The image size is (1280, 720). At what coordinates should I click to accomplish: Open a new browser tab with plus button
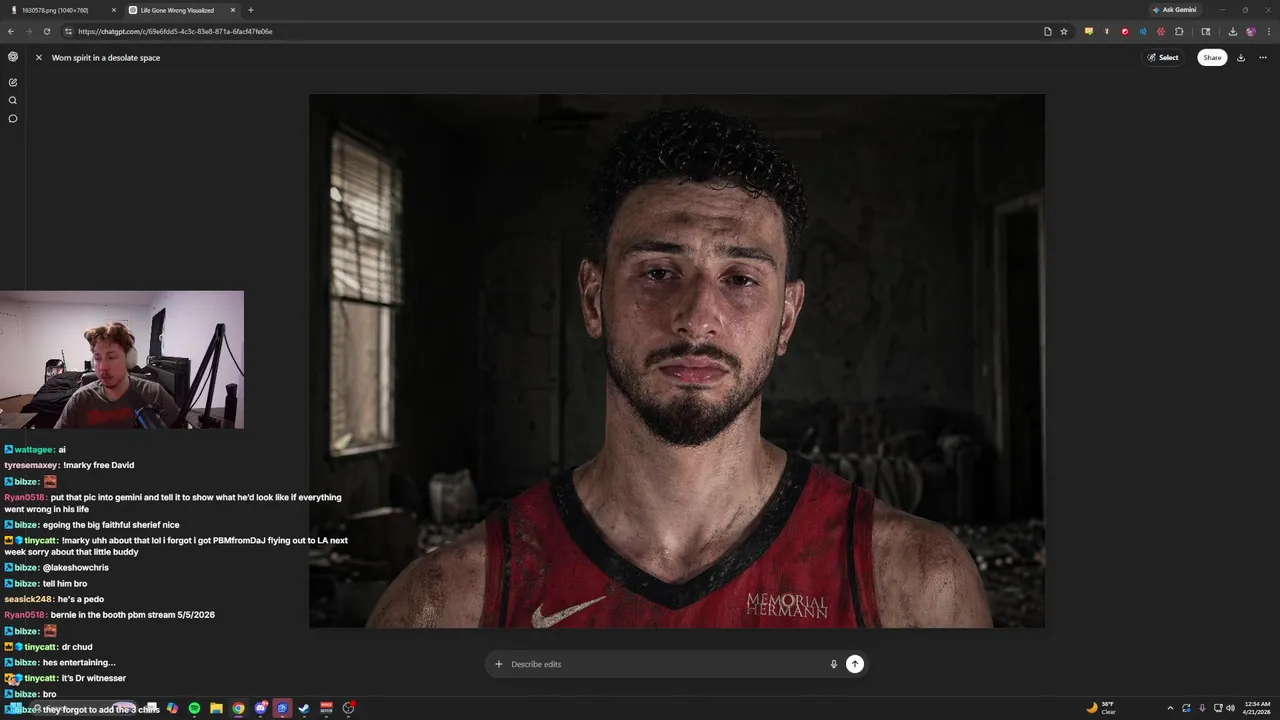point(250,10)
